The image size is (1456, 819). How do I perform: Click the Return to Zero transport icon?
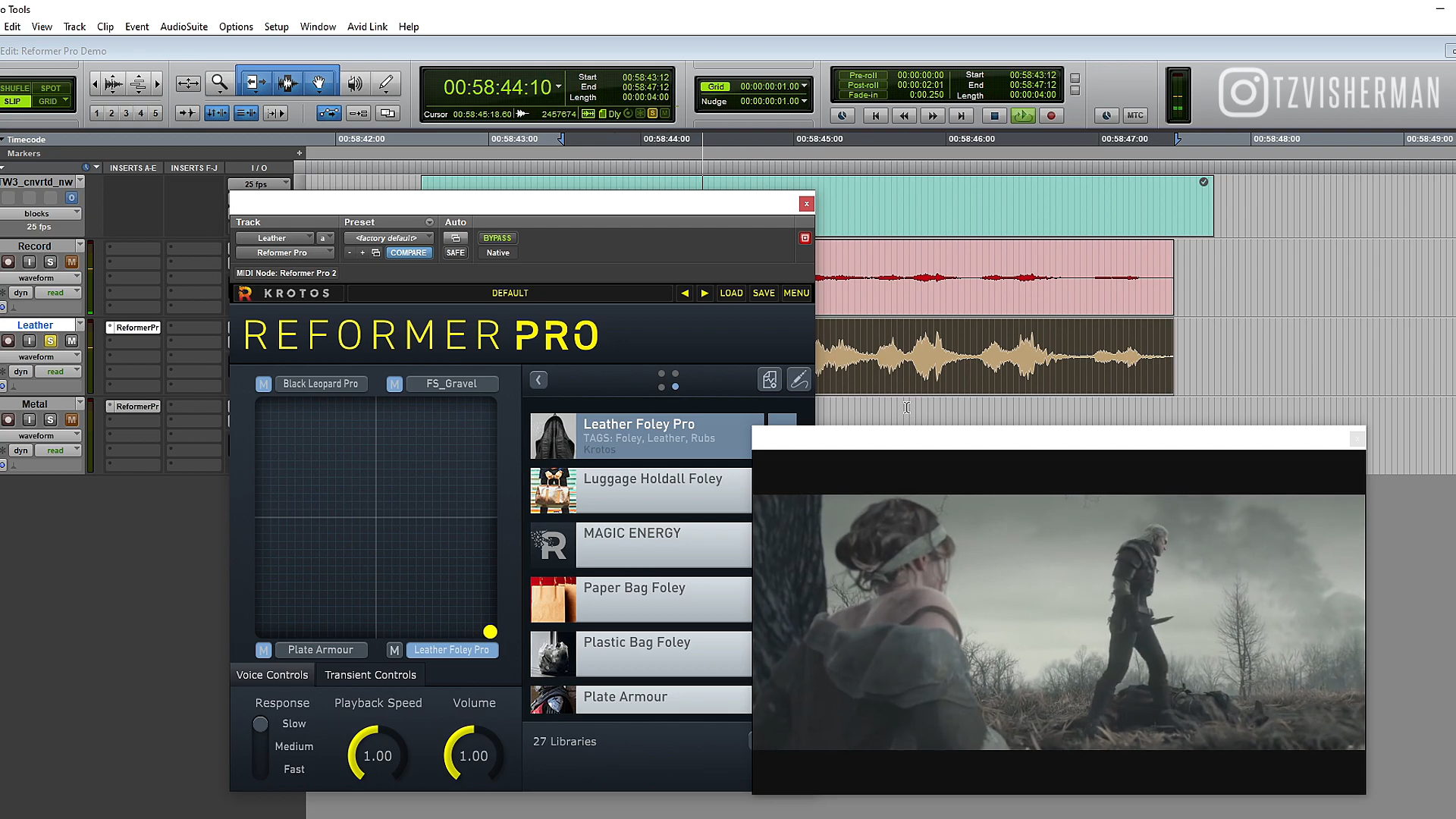point(875,115)
